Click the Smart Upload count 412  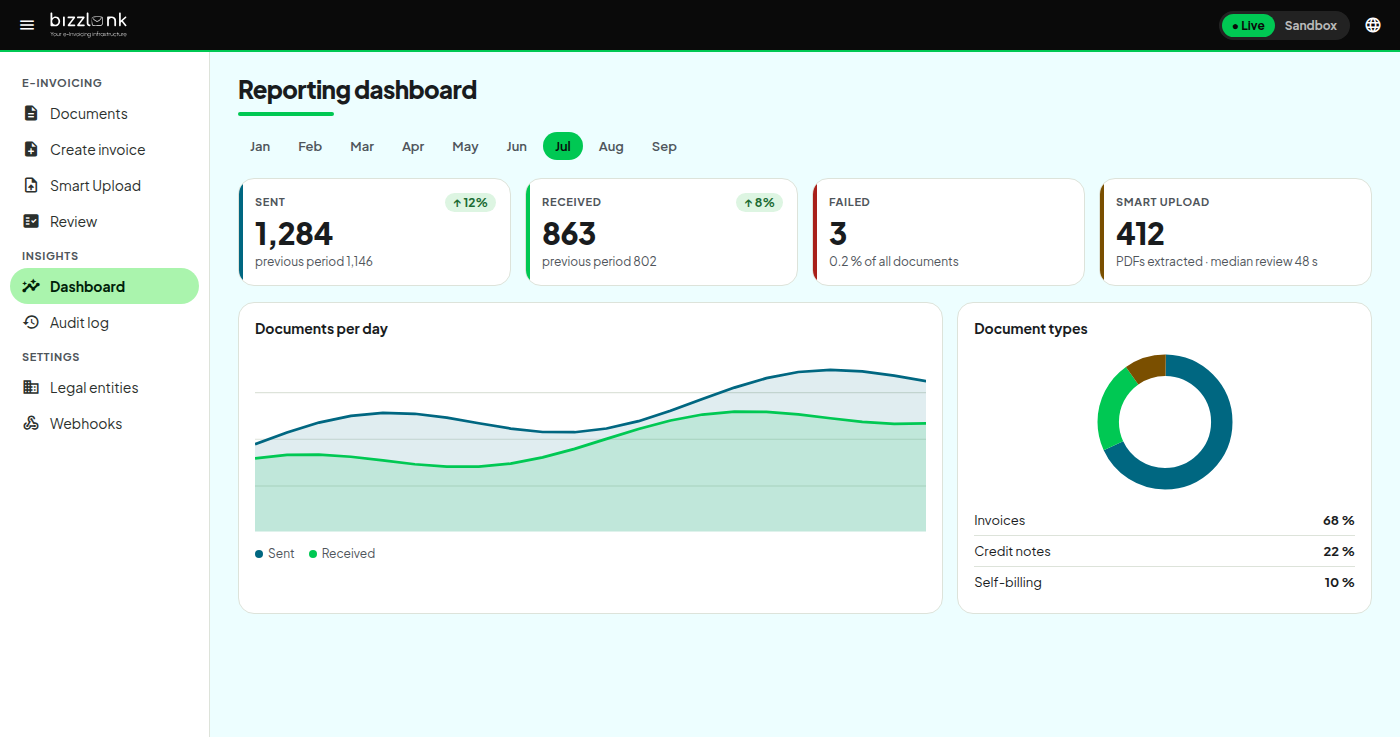(1140, 234)
